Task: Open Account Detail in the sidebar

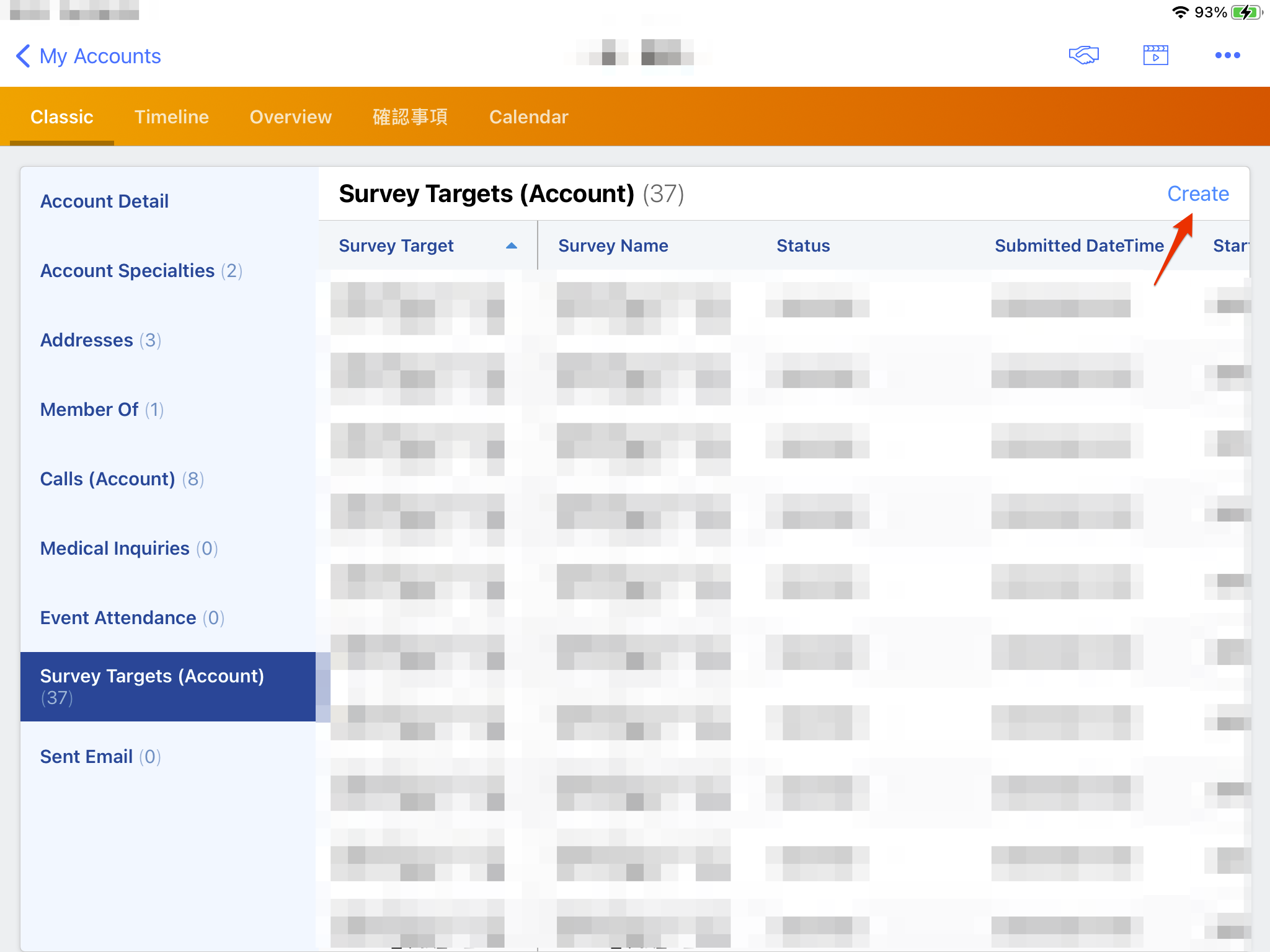Action: [x=104, y=201]
